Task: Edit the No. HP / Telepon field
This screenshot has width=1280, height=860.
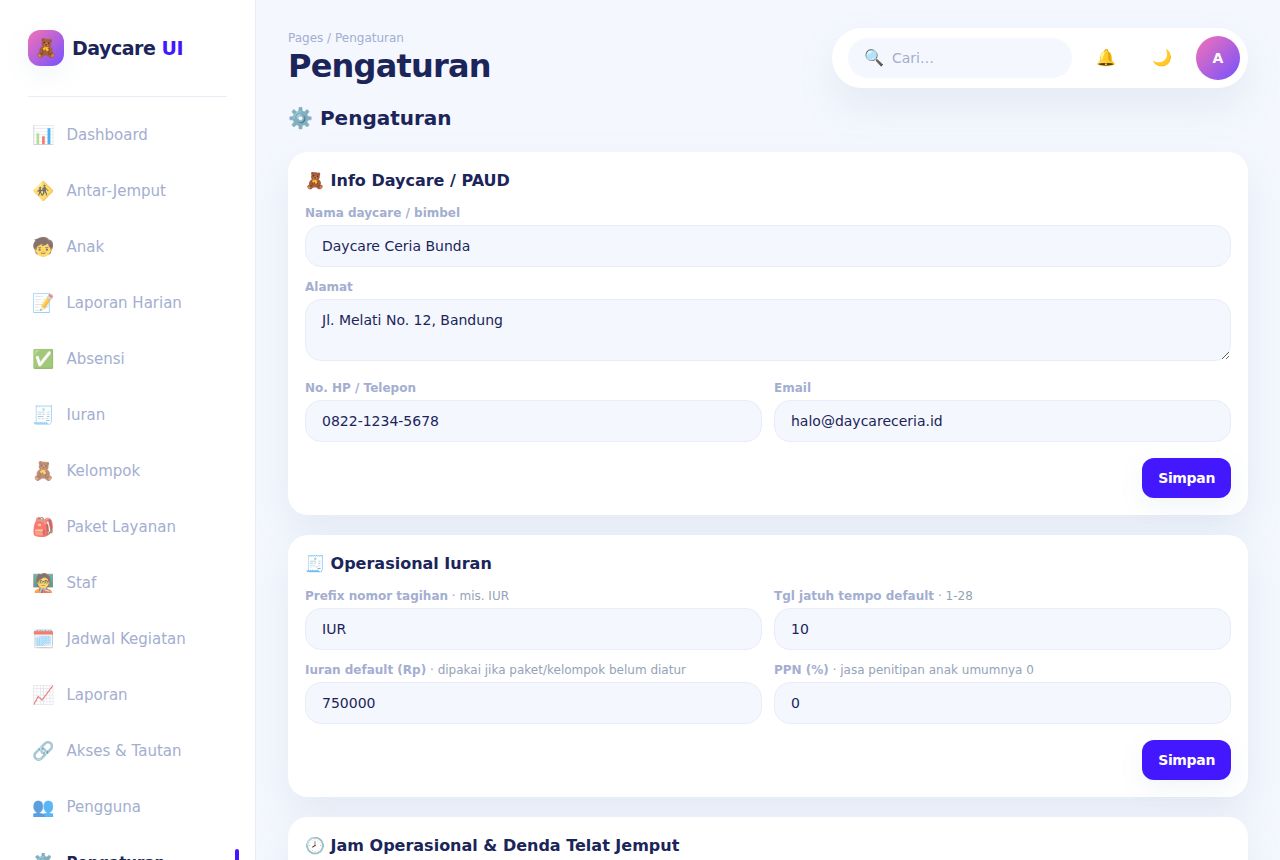Action: coord(533,421)
